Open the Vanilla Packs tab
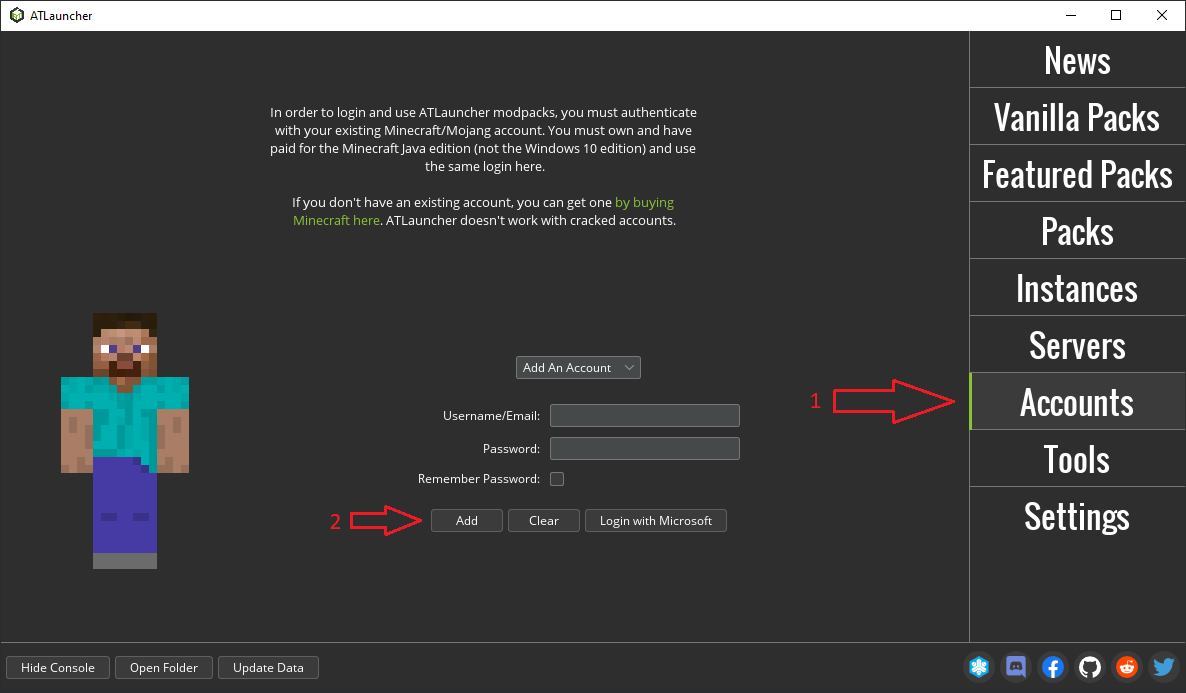Viewport: 1186px width, 693px height. tap(1077, 117)
